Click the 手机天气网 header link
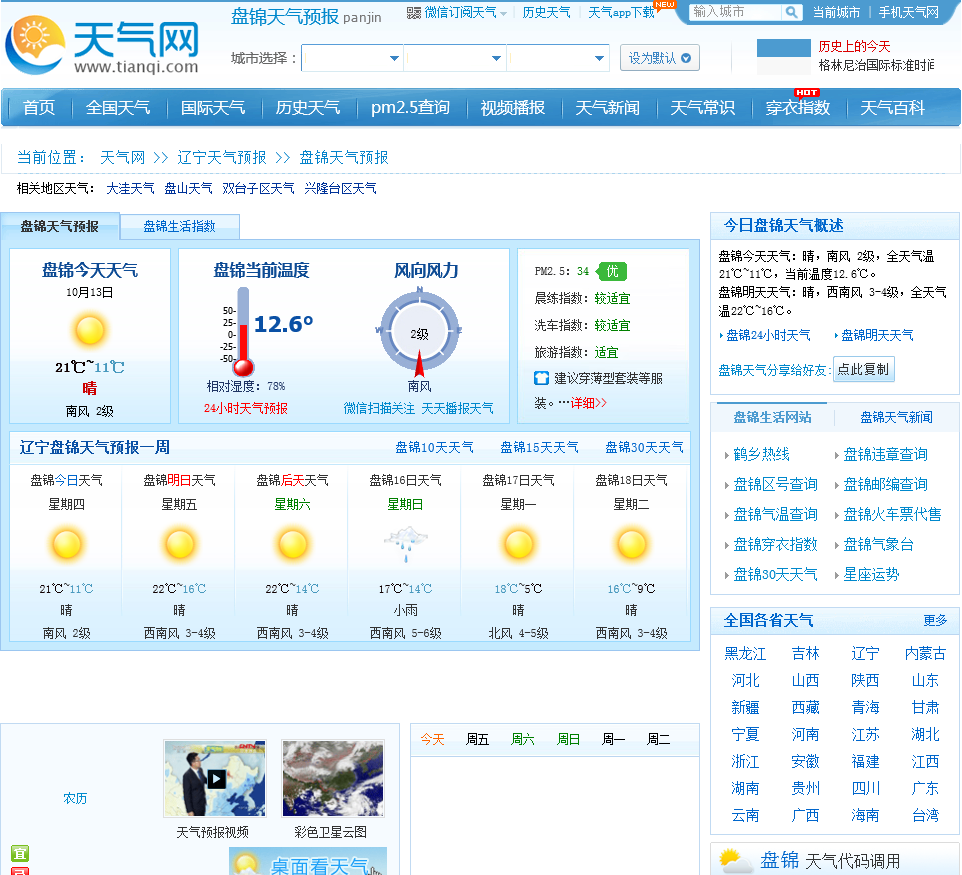Image resolution: width=962 pixels, height=875 pixels. click(x=908, y=12)
